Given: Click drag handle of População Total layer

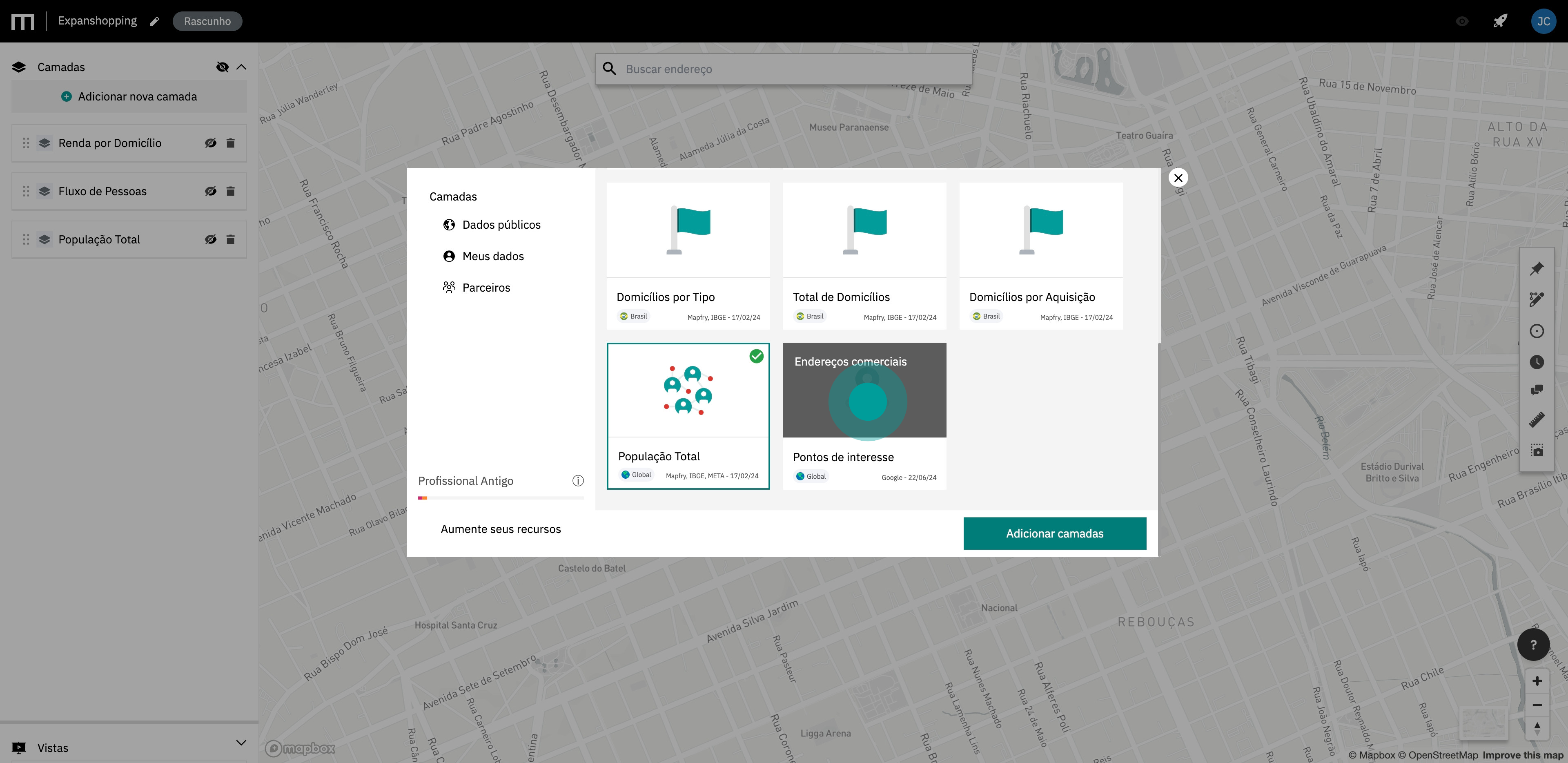Looking at the screenshot, I should click(26, 239).
